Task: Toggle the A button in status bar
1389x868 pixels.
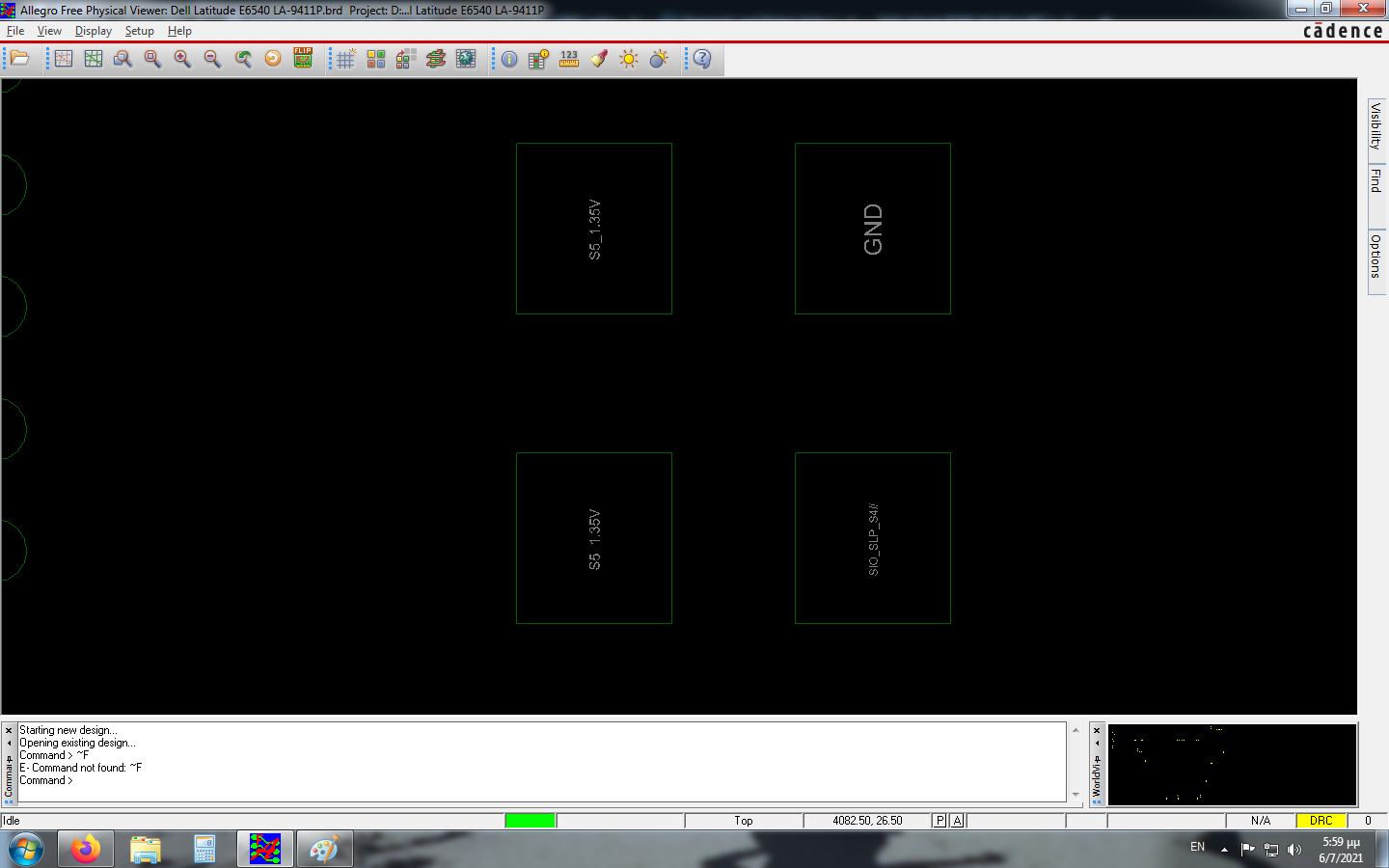Action: click(957, 821)
